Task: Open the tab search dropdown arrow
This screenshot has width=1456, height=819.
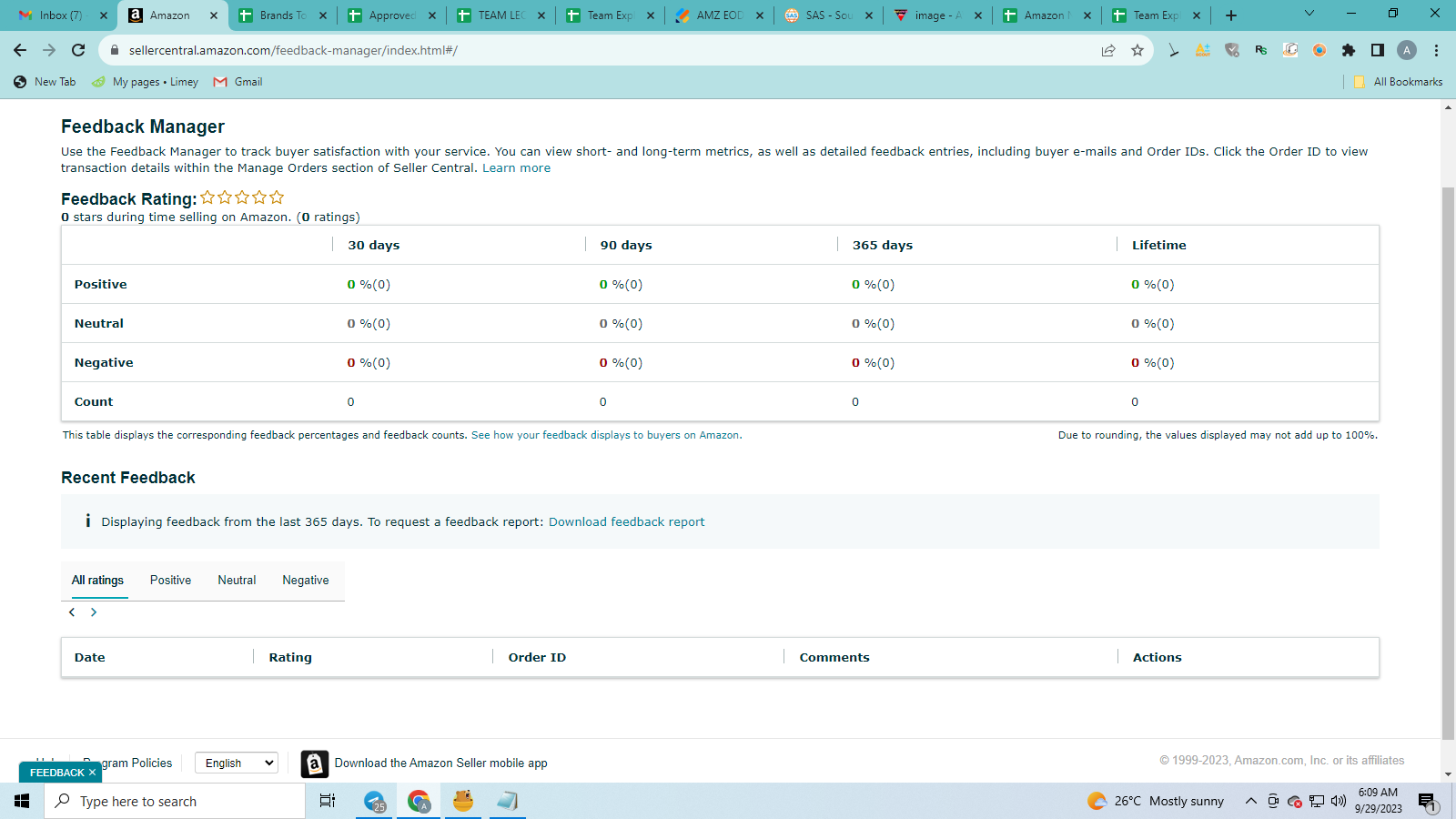Action: point(1309,14)
